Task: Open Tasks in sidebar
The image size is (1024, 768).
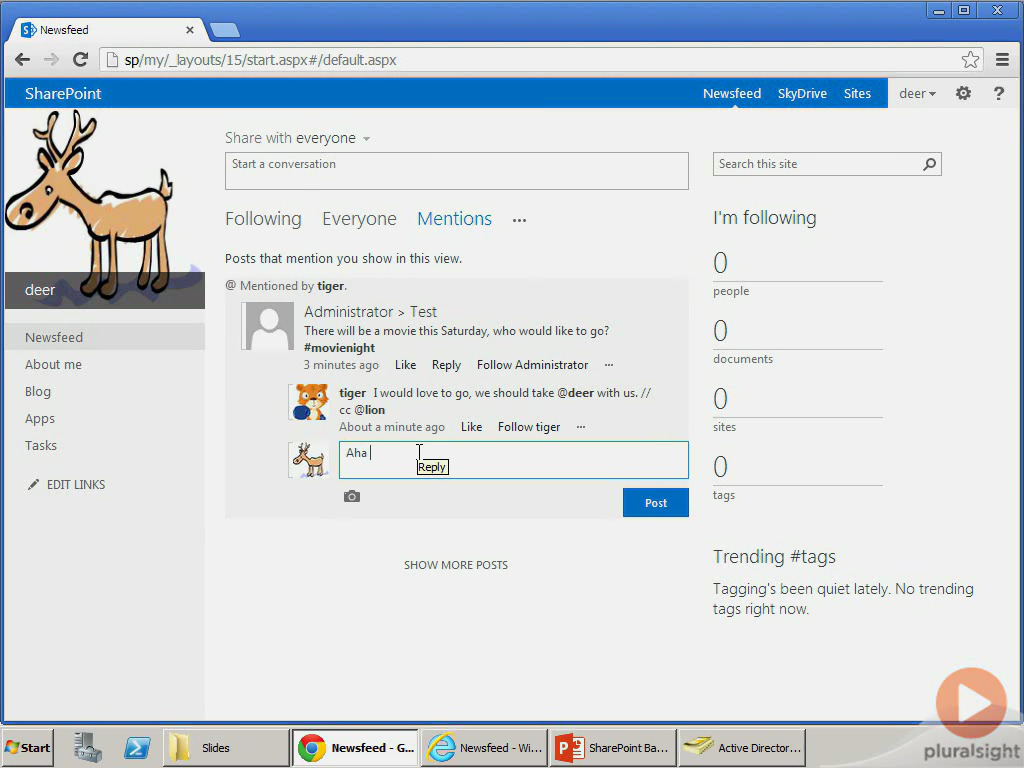Action: coord(40,445)
